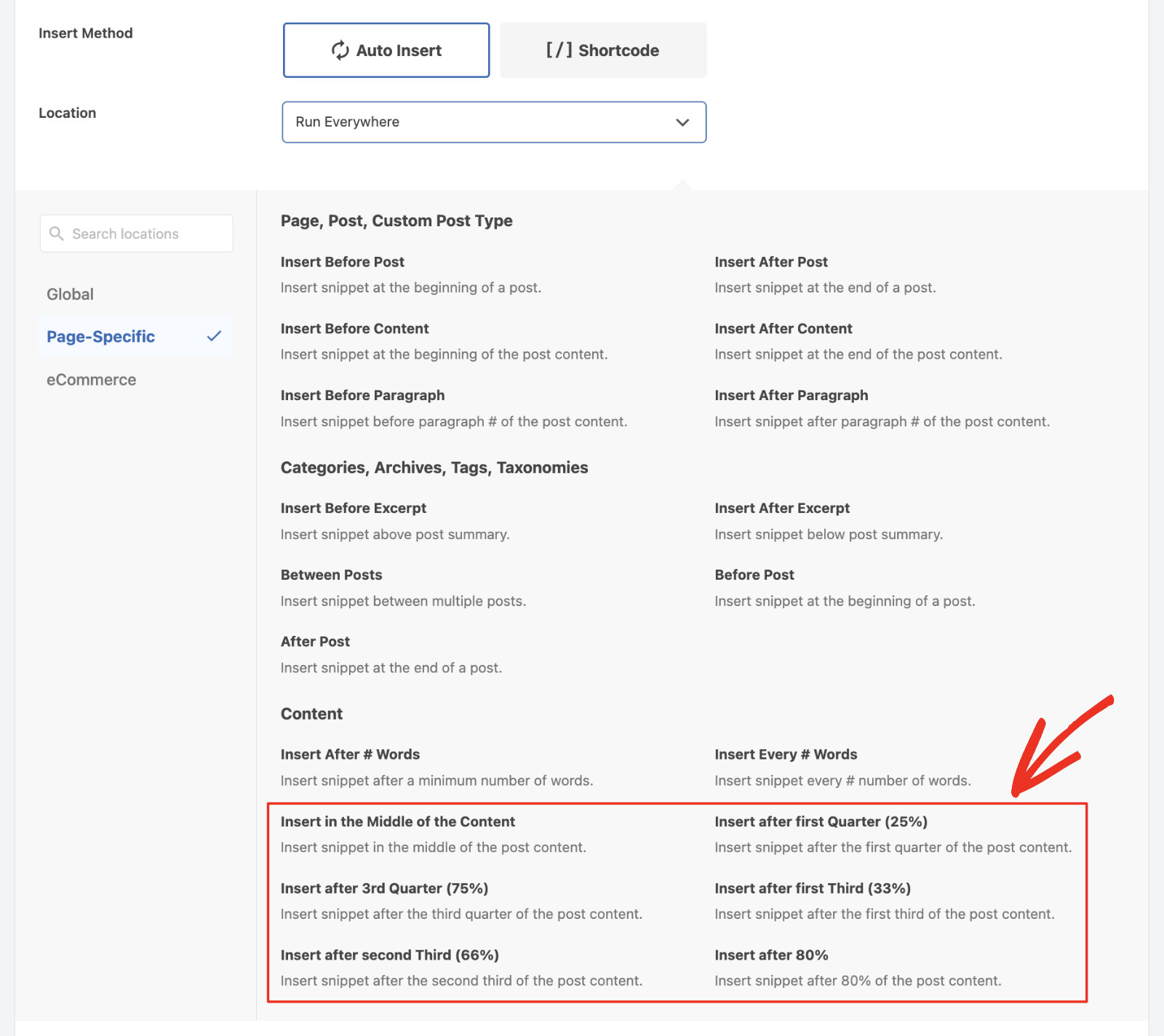
Task: Click the 'Content' section heading
Action: [311, 714]
